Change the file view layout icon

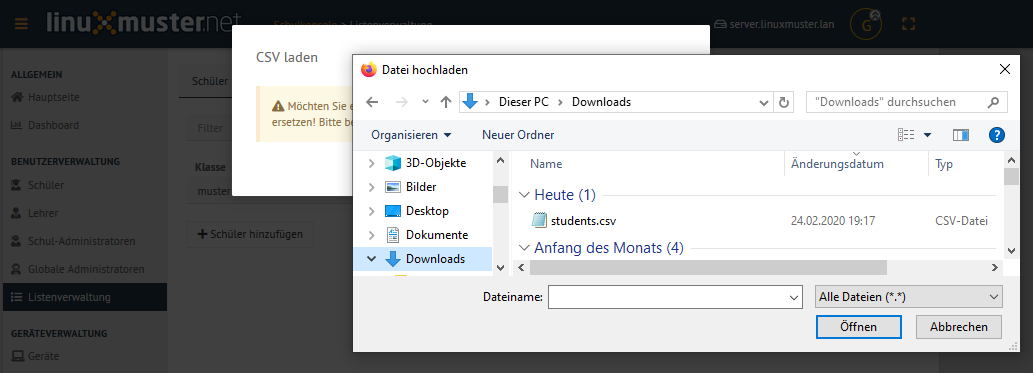pyautogui.click(x=907, y=135)
